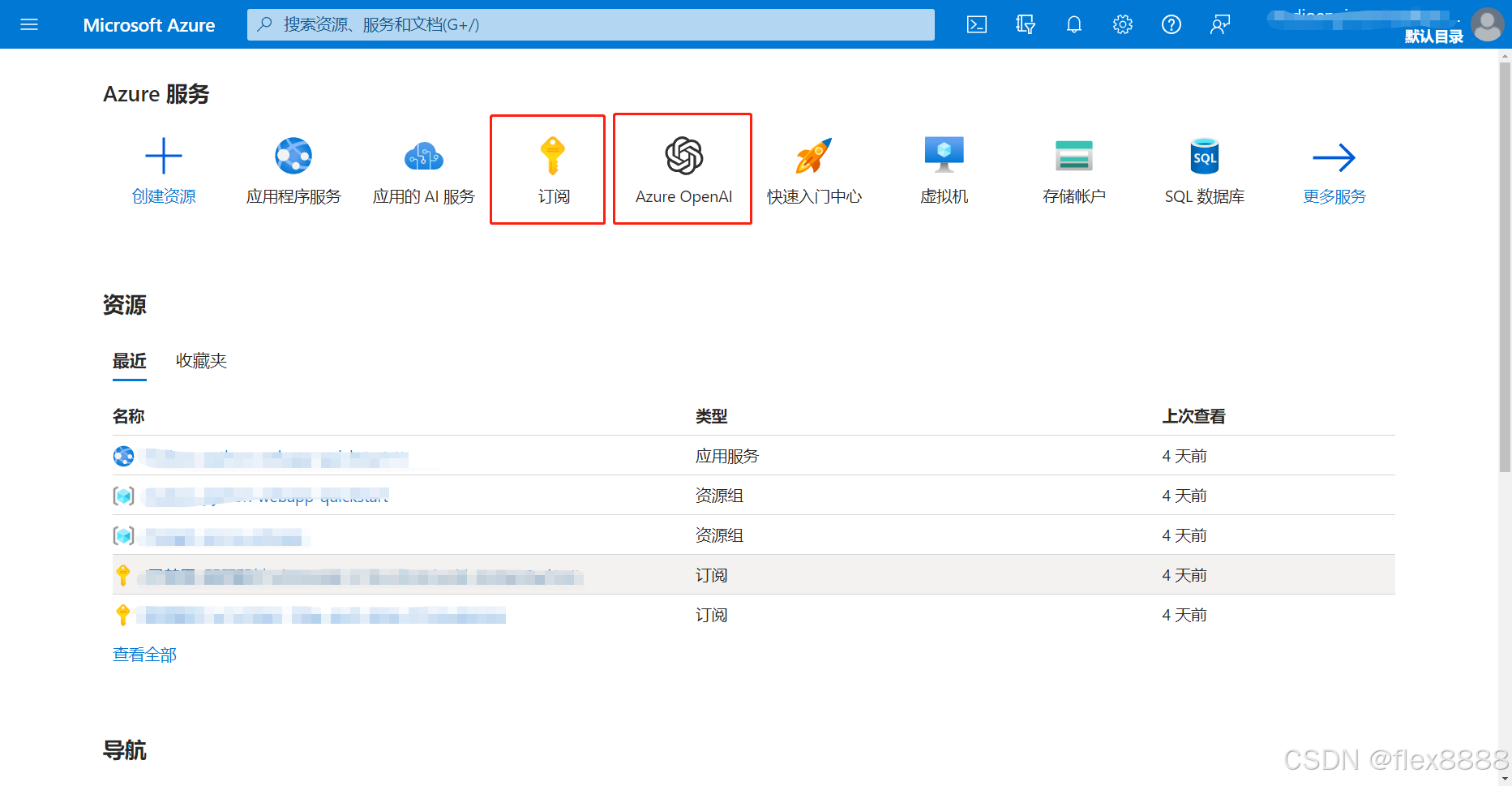This screenshot has width=1512, height=786.
Task: Open Azure OpenAI service icon
Action: tap(683, 156)
